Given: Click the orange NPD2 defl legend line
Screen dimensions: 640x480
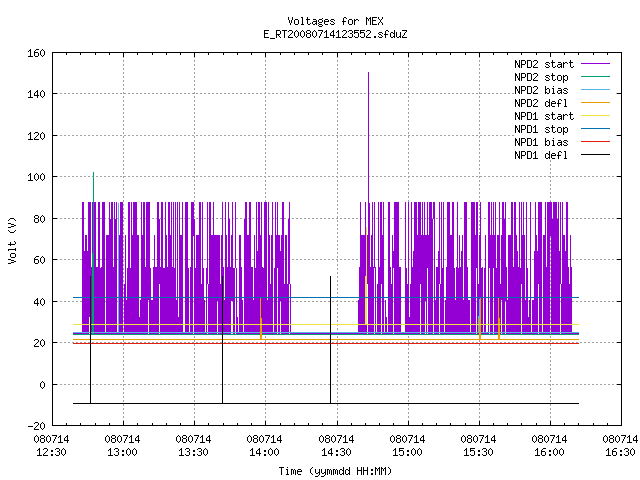Looking at the screenshot, I should point(595,103).
